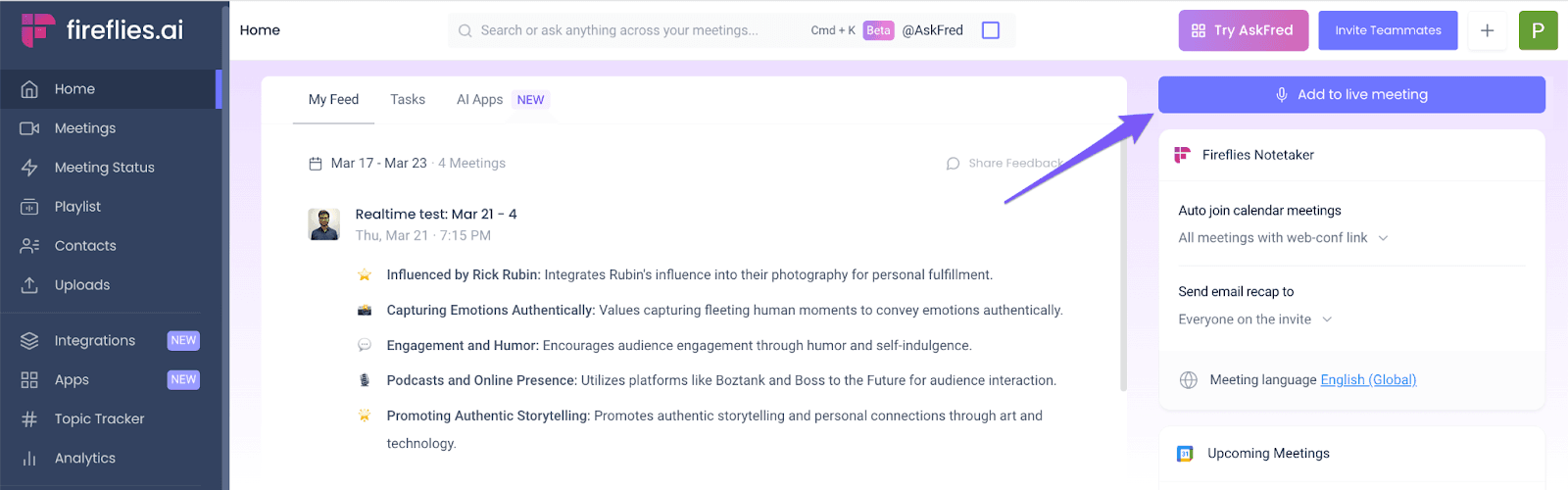The width and height of the screenshot is (1568, 490).
Task: Click the search magnifier icon
Action: pyautogui.click(x=465, y=30)
